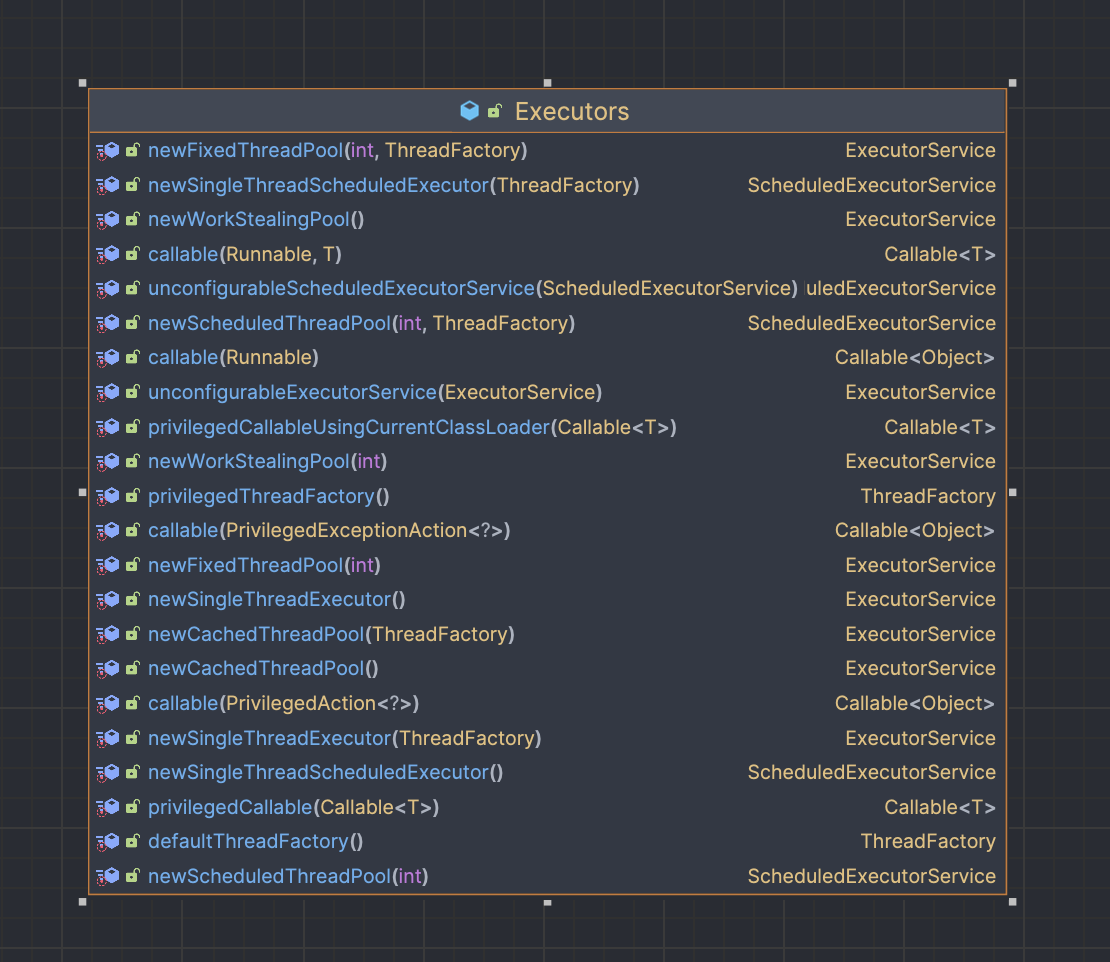Click method icon of unconfigurableScheduledExecutorService row
This screenshot has width=1110, height=962.
coord(108,289)
